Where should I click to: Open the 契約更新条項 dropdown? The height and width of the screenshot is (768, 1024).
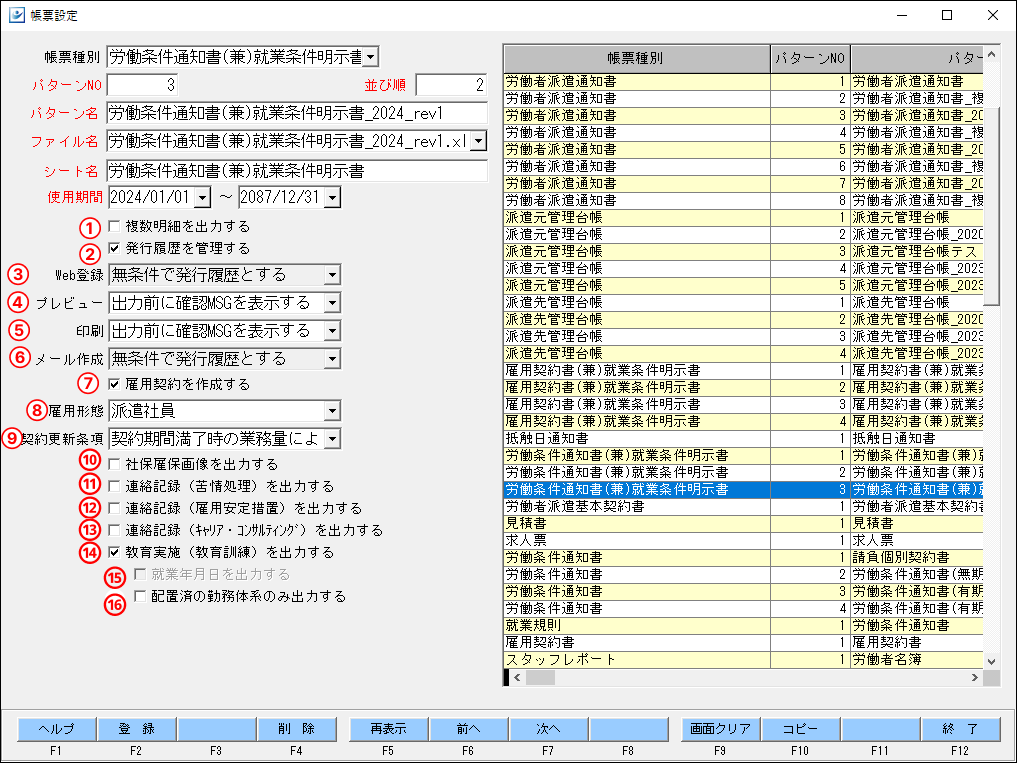332,438
